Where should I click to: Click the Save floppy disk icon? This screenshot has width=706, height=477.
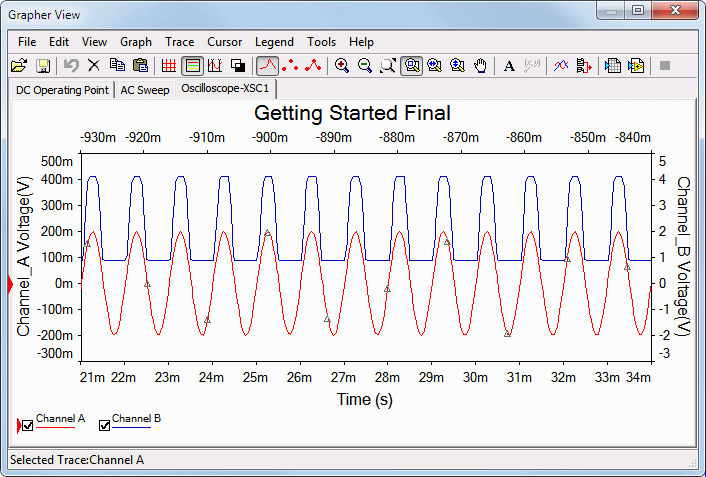[x=43, y=66]
